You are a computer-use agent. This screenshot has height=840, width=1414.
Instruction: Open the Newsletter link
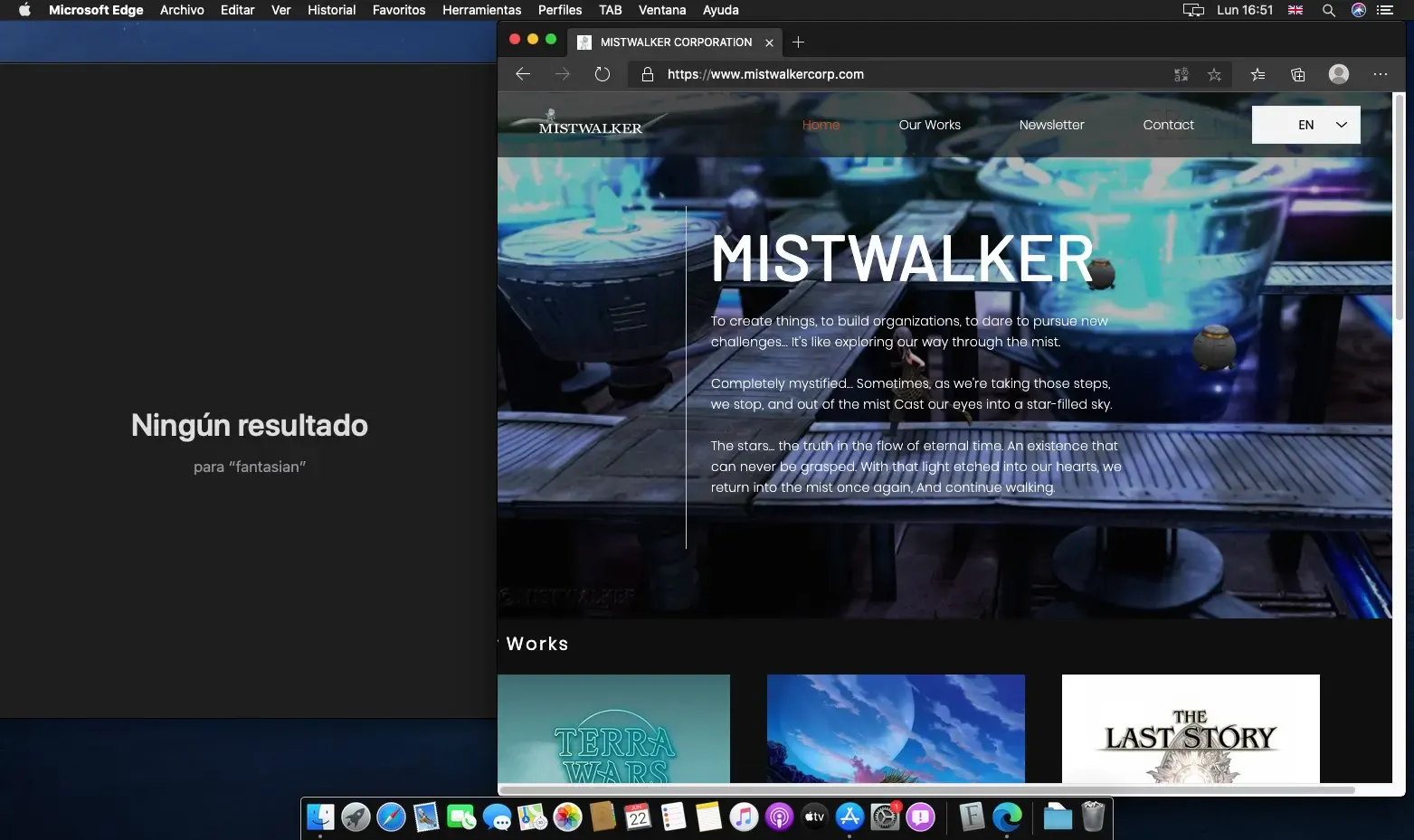tap(1051, 125)
